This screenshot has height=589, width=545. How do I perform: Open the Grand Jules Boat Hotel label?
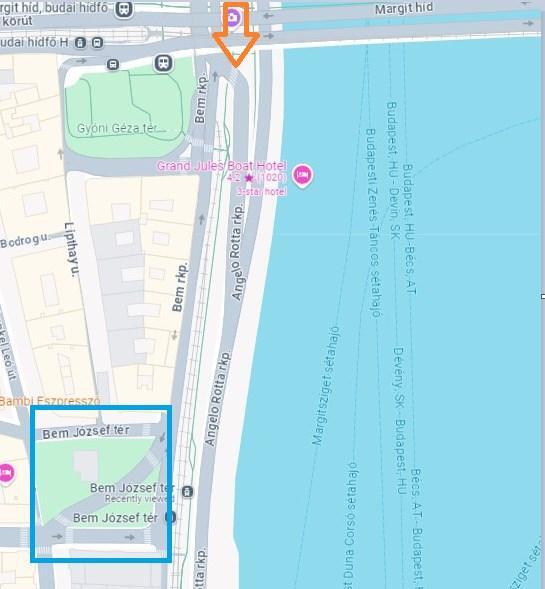(222, 166)
